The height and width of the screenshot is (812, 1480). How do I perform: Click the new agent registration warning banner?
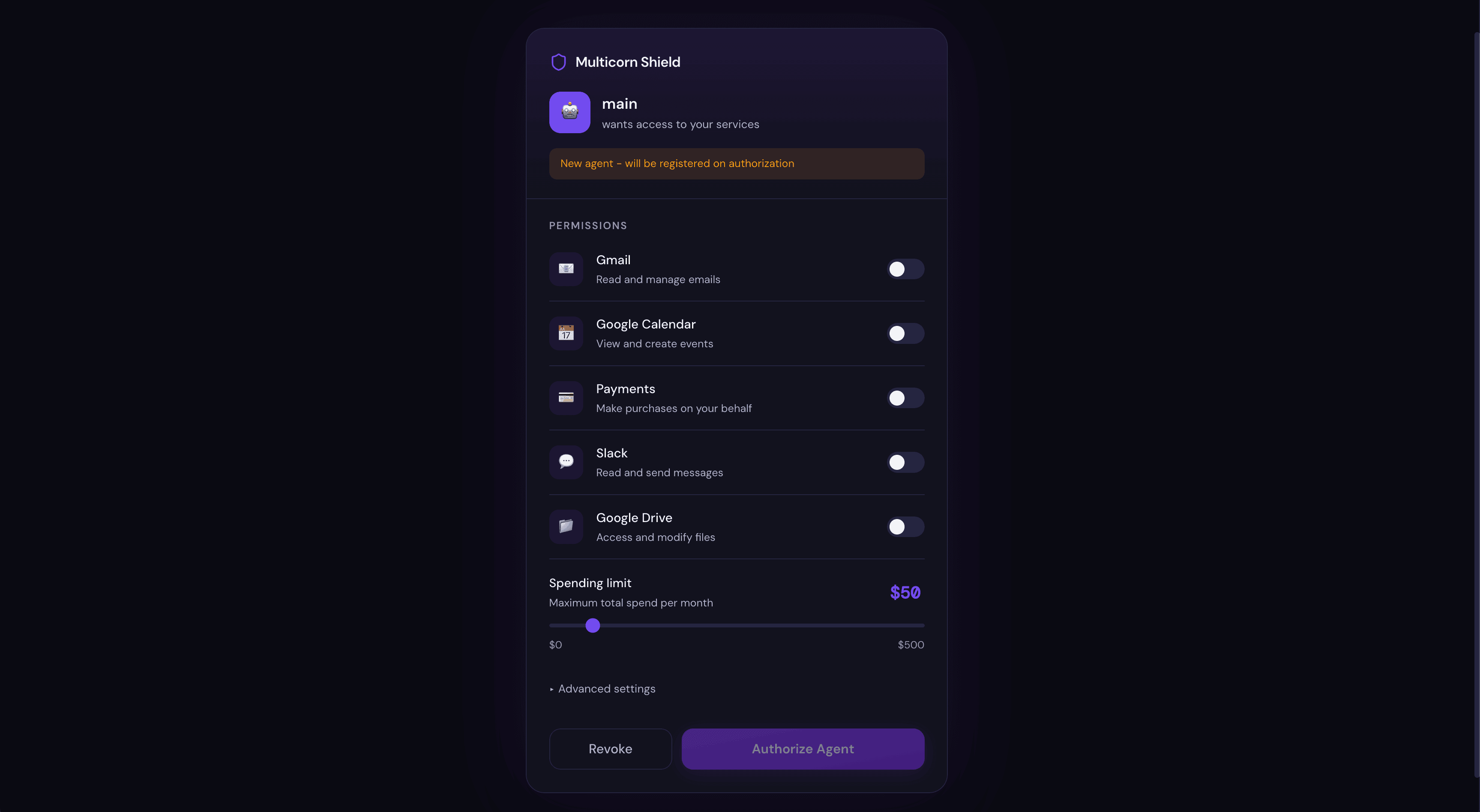[736, 163]
